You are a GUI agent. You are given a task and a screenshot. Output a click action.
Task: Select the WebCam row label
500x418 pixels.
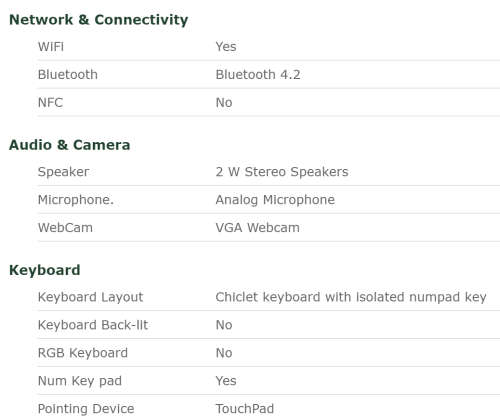[65, 228]
